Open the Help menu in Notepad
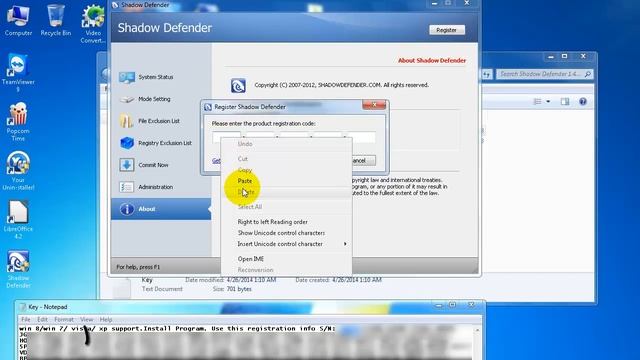The image size is (640, 360). click(x=106, y=320)
